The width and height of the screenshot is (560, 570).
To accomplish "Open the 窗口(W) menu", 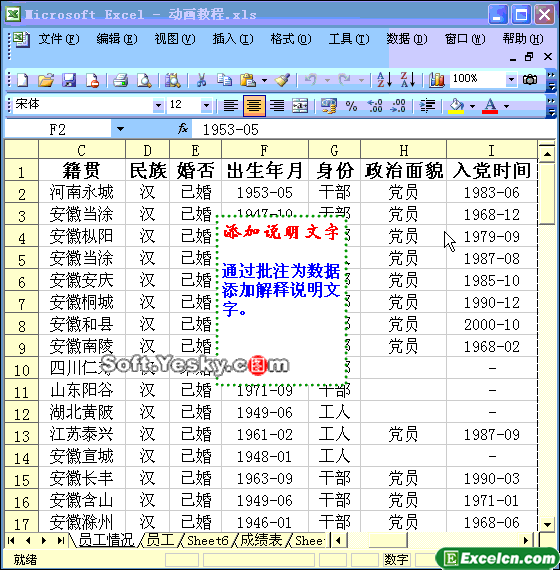I will [465, 39].
